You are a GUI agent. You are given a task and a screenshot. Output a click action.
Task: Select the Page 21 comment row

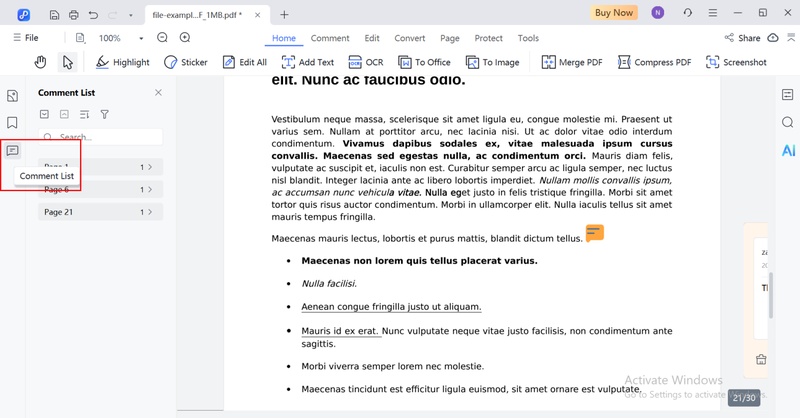101,212
